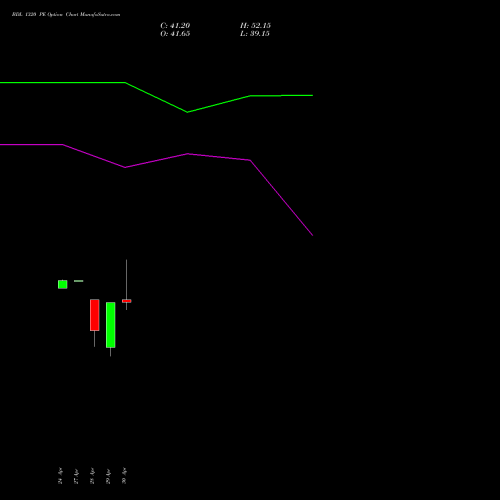Click the 29 Apr date axis label
Screen dimensions: 500x500
(108, 476)
